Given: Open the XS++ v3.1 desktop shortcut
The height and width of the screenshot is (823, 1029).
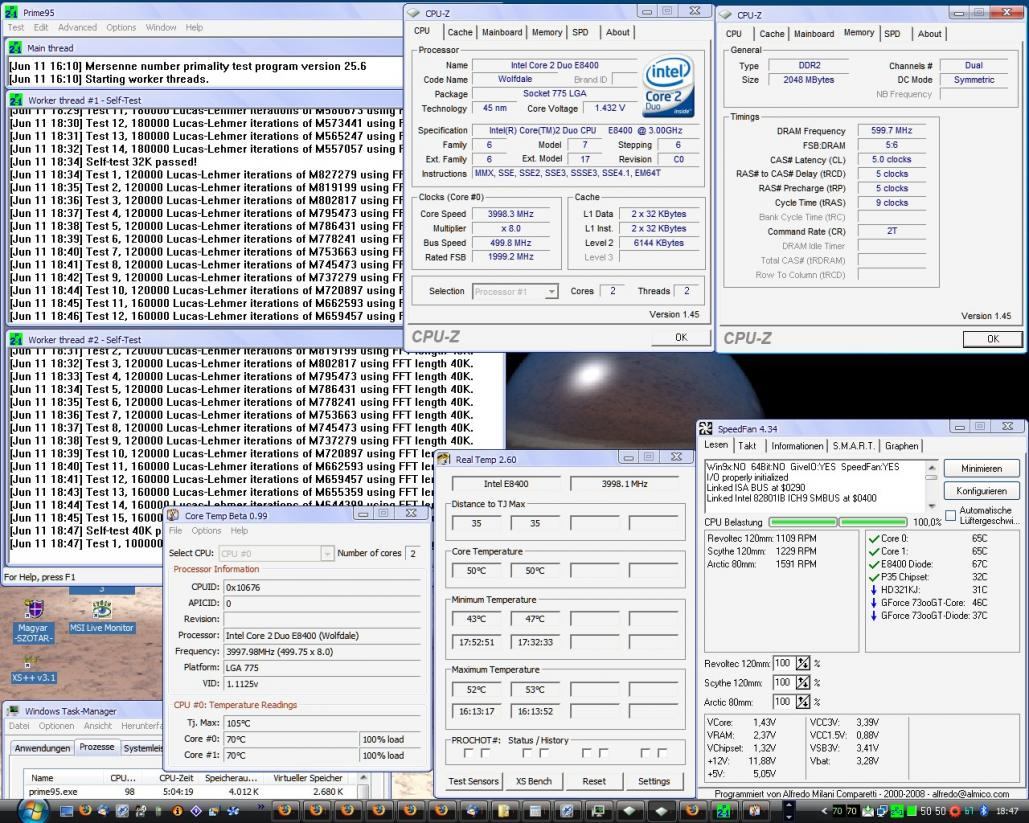Looking at the screenshot, I should pyautogui.click(x=33, y=670).
